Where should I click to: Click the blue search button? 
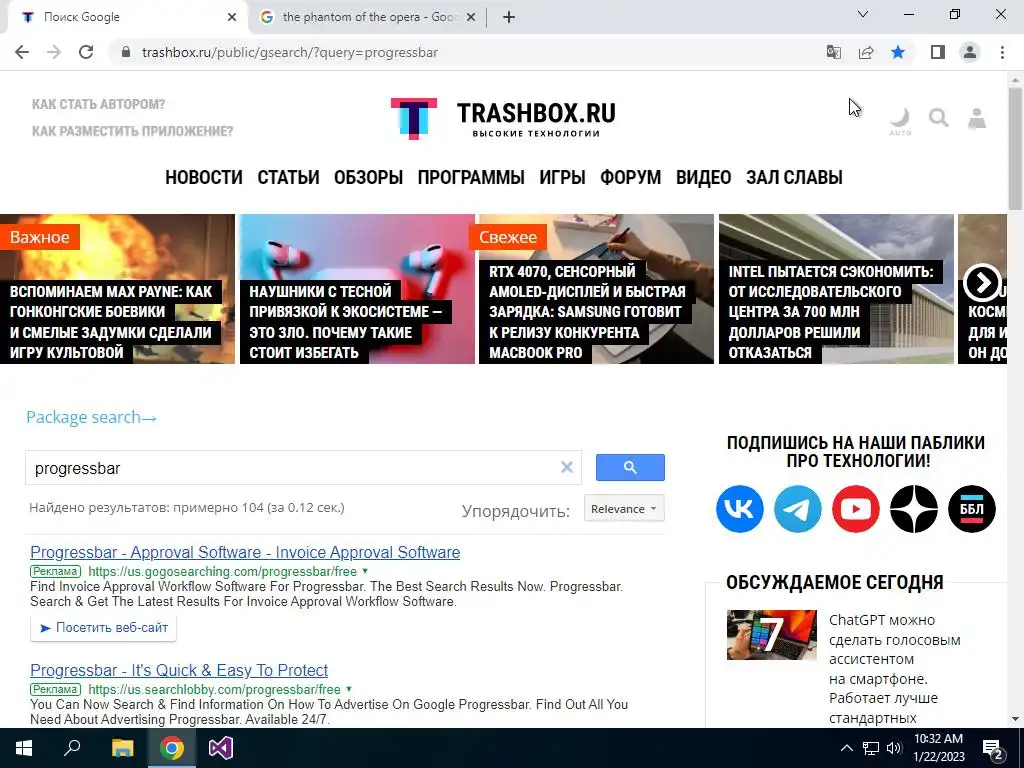630,468
